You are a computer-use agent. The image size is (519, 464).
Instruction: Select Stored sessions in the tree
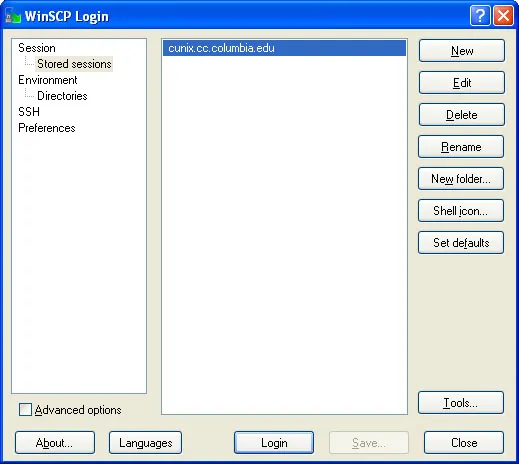click(74, 64)
